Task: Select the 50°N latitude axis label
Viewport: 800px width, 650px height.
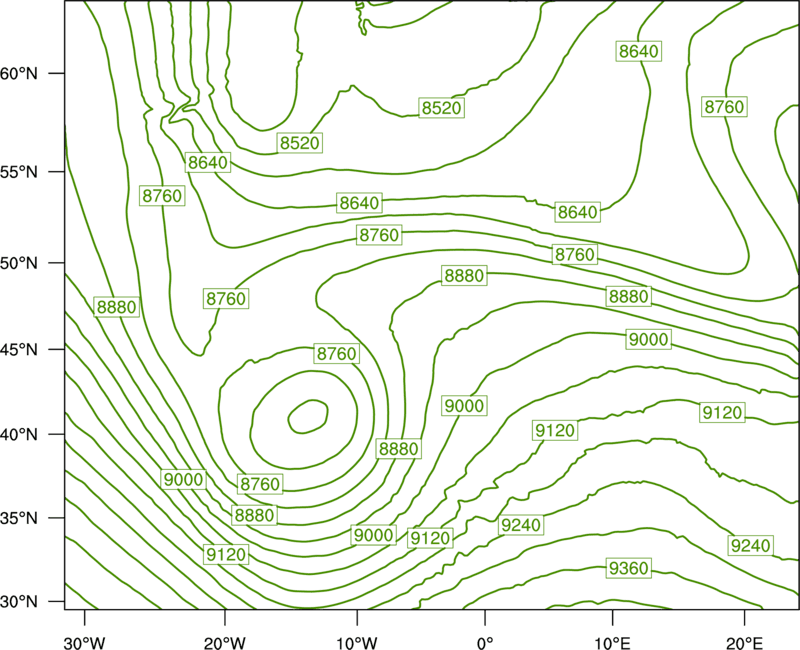Action: click(x=19, y=263)
